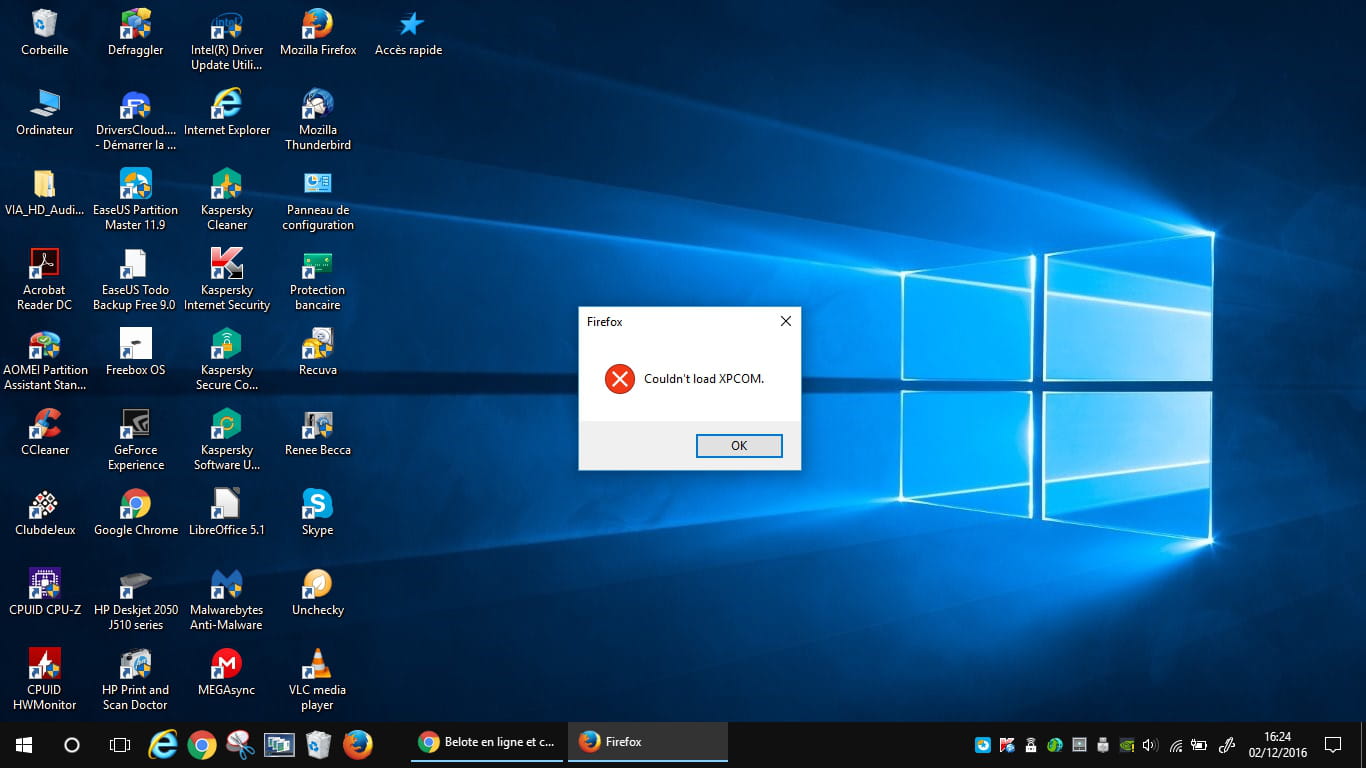Select the Protection bancaire desktop shortcut
The height and width of the screenshot is (768, 1366).
click(318, 281)
